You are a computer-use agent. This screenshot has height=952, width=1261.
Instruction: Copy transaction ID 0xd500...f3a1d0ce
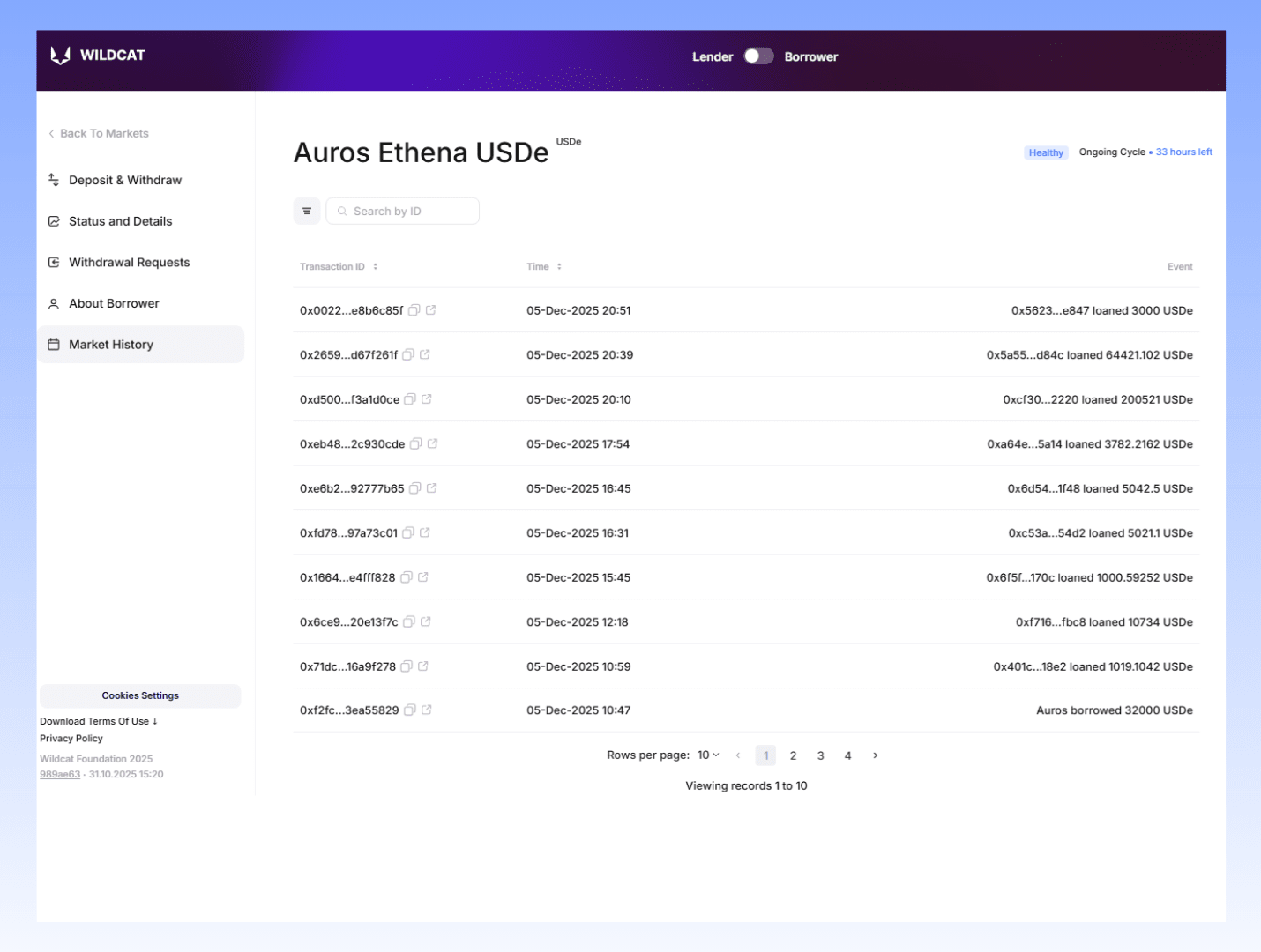pyautogui.click(x=409, y=399)
